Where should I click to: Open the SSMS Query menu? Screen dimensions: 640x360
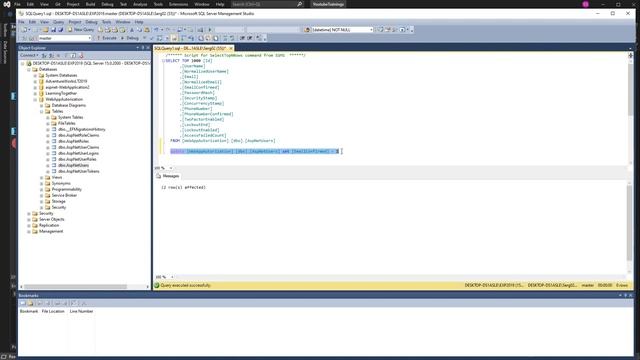58,22
